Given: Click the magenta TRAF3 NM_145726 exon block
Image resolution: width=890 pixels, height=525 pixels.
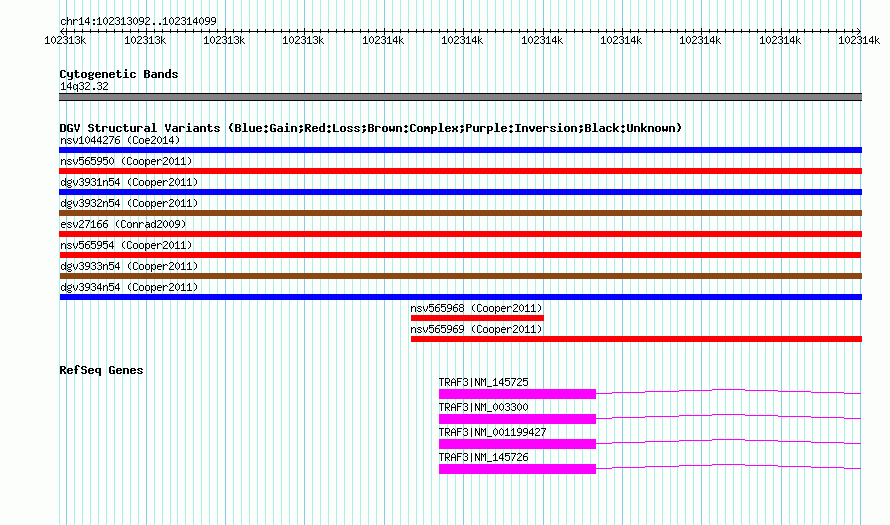Looking at the screenshot, I should [517, 469].
